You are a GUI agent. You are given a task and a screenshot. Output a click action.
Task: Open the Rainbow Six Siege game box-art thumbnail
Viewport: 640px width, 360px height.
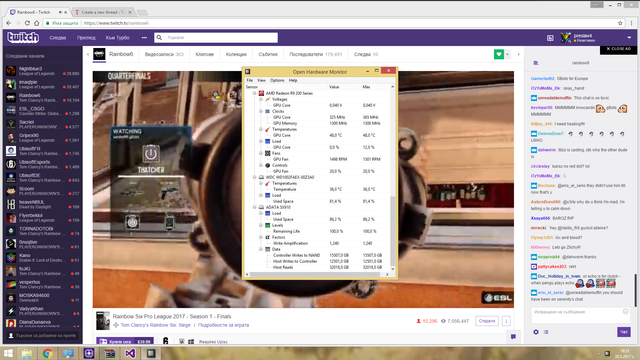[x=103, y=320]
